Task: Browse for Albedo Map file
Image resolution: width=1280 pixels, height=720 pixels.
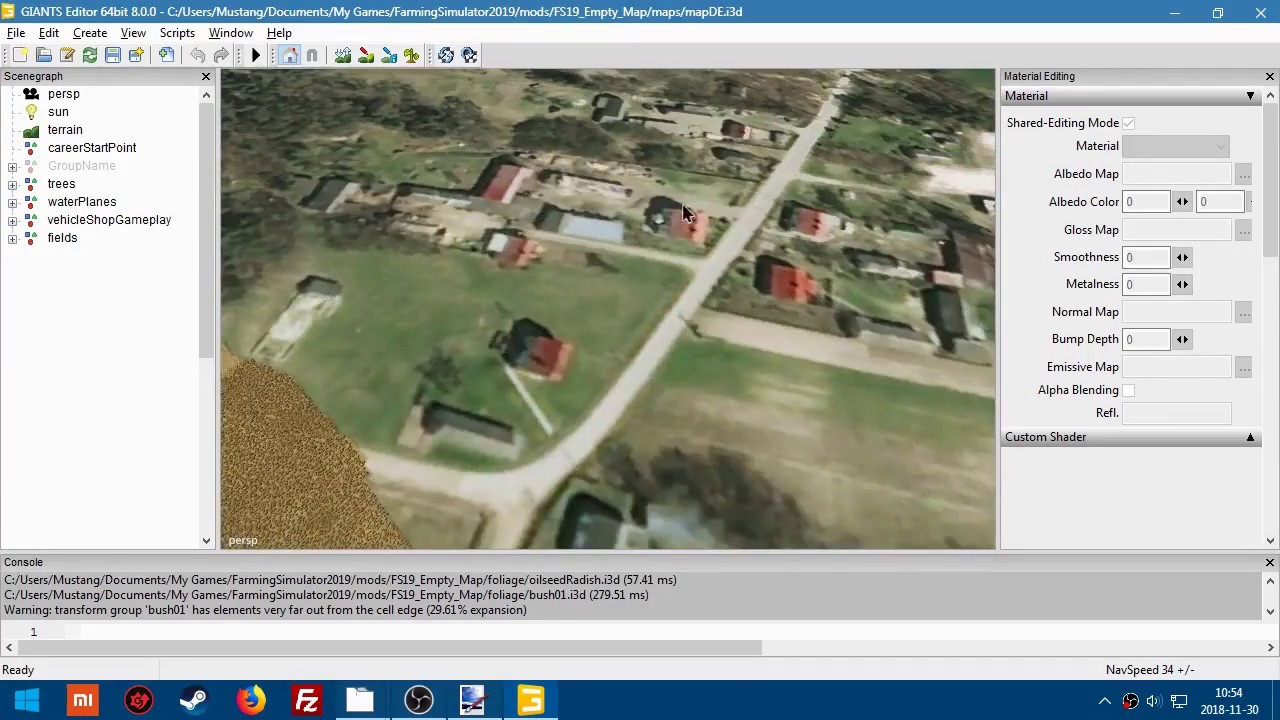Action: [x=1243, y=174]
